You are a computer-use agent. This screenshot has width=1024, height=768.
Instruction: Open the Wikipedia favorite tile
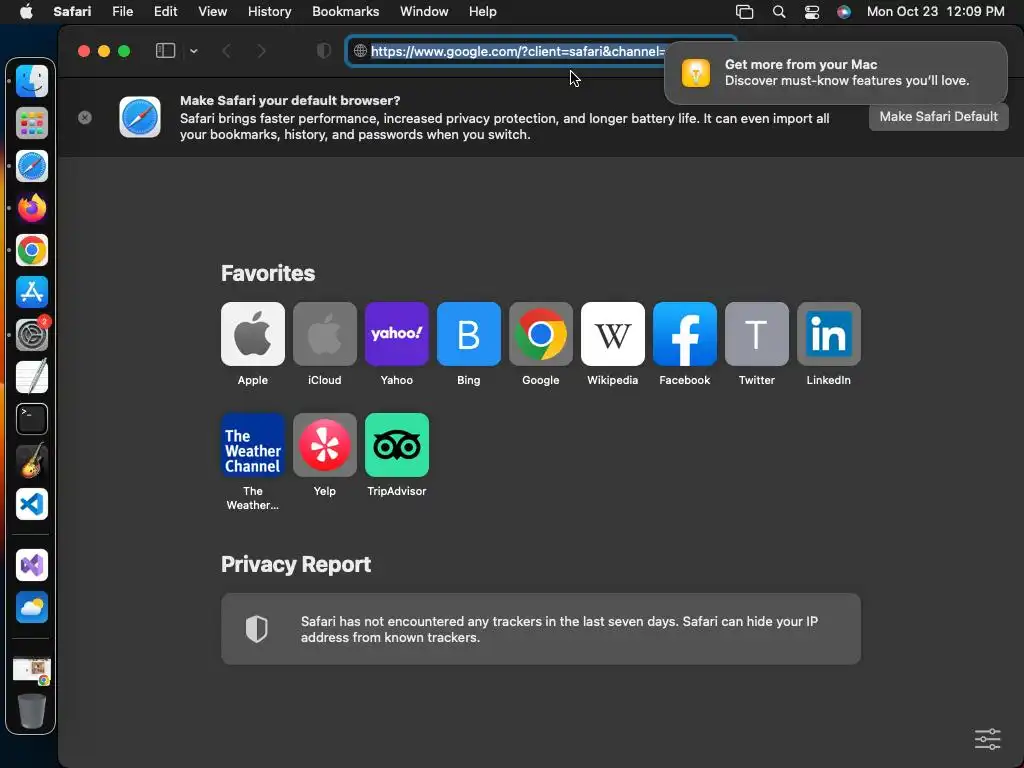point(613,334)
